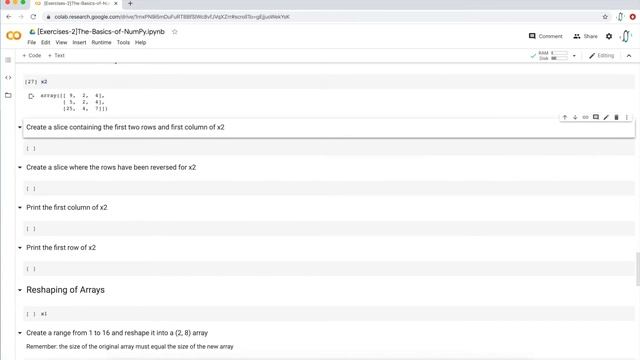Click the red browser extension icon

tap(633, 17)
